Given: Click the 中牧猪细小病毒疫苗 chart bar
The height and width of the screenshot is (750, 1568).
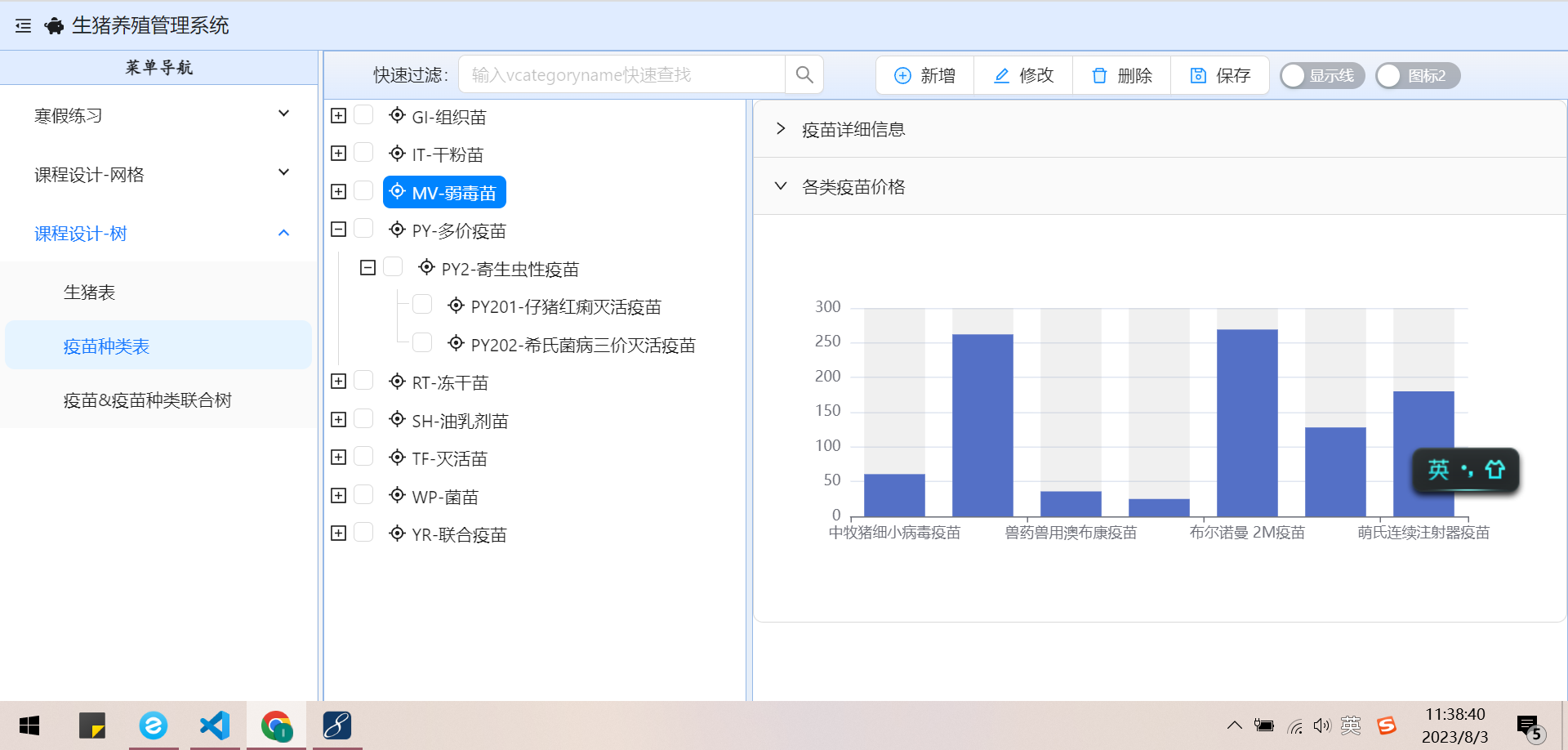Looking at the screenshot, I should click(894, 495).
